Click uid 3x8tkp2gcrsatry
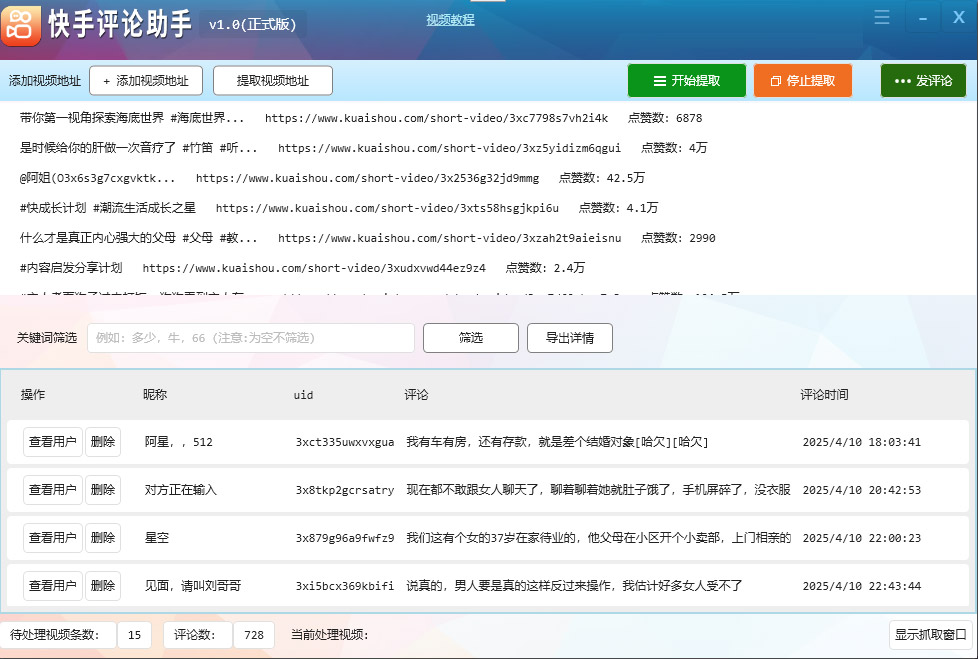The height and width of the screenshot is (659, 978). tap(345, 490)
